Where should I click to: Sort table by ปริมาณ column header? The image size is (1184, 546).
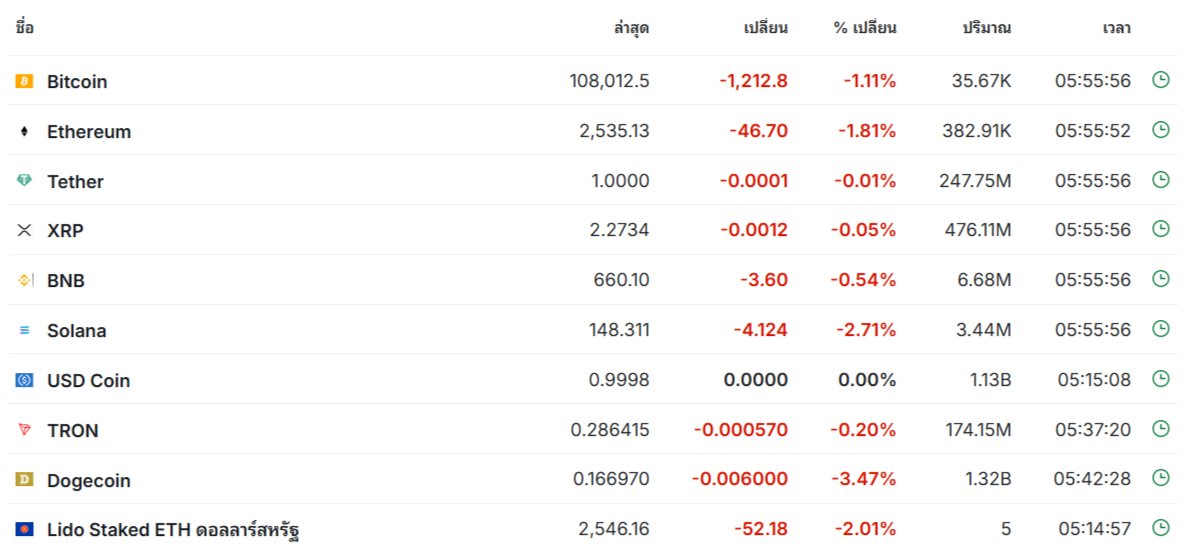coord(986,29)
